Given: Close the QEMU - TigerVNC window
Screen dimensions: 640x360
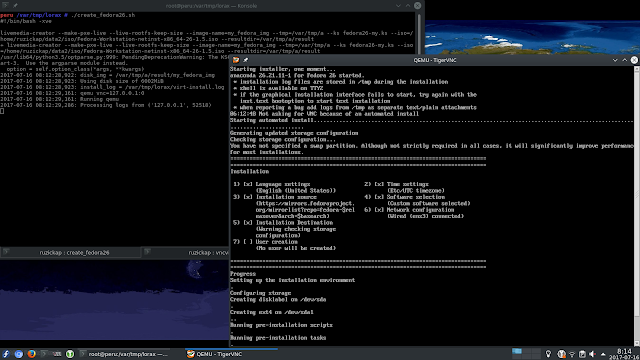Looking at the screenshot, I should [634, 60].
